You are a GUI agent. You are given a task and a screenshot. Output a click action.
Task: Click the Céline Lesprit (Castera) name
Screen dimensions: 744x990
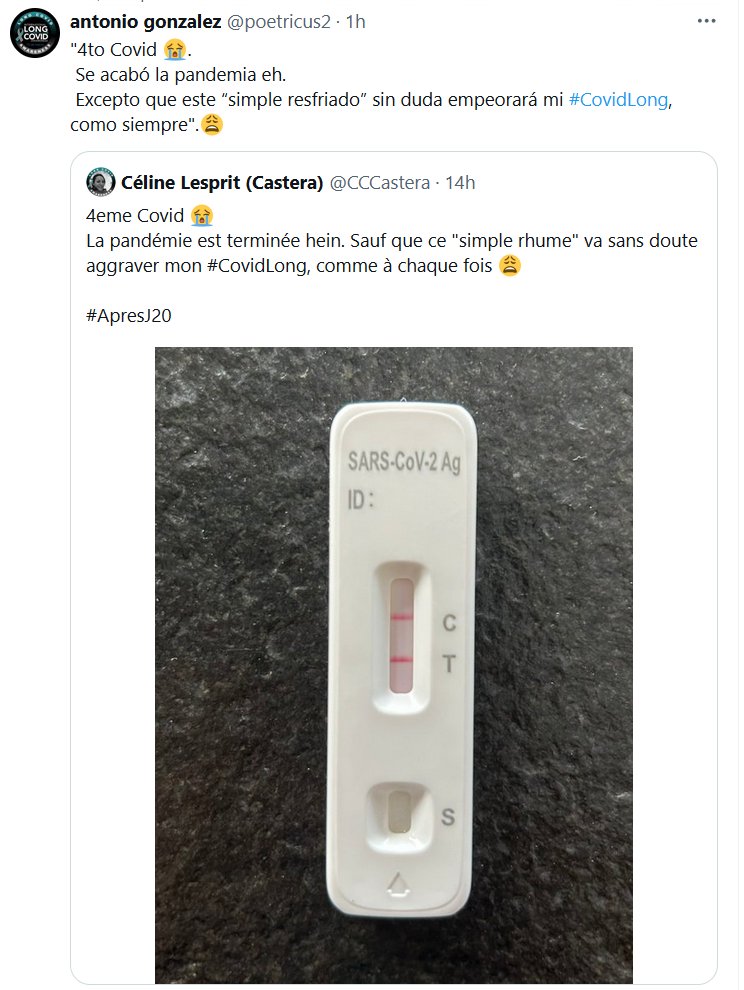tap(221, 182)
